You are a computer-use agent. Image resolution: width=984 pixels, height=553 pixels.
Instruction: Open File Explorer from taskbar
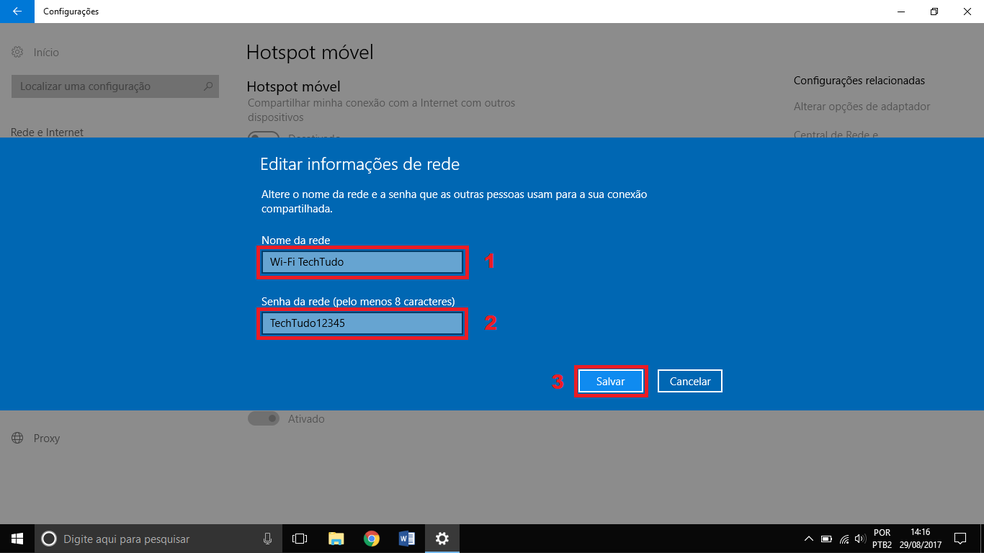point(336,539)
